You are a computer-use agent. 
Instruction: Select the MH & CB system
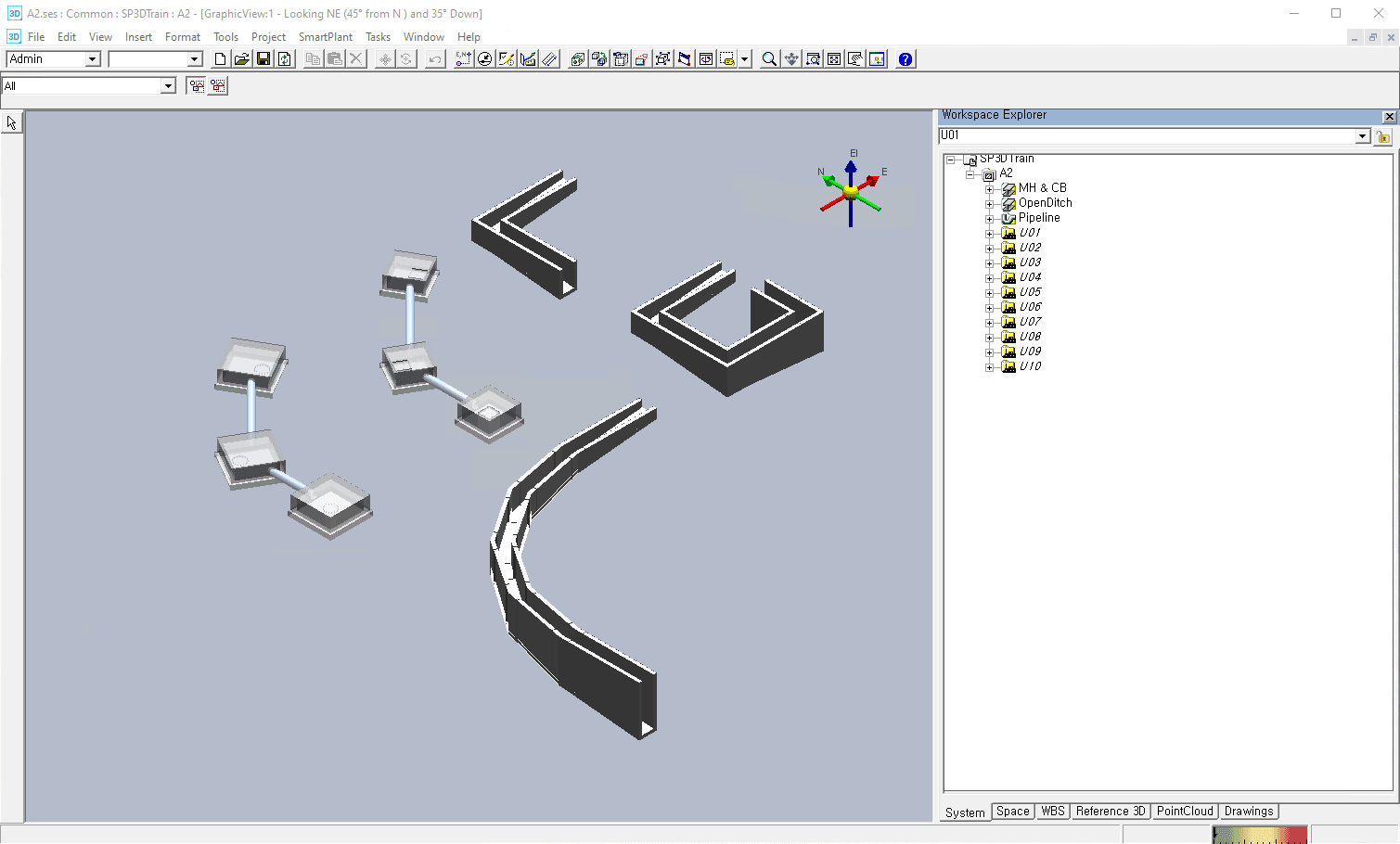point(1043,187)
